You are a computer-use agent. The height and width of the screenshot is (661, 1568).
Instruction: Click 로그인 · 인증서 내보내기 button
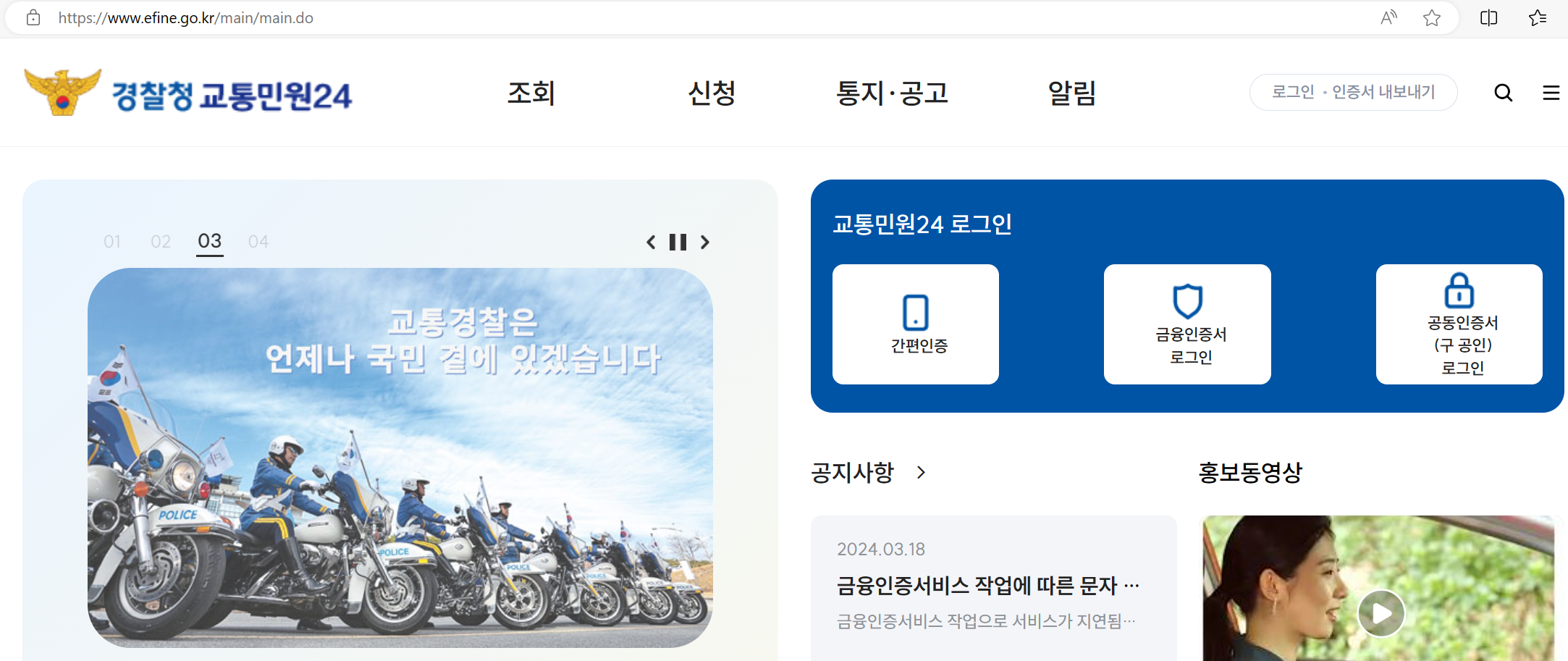1353,92
